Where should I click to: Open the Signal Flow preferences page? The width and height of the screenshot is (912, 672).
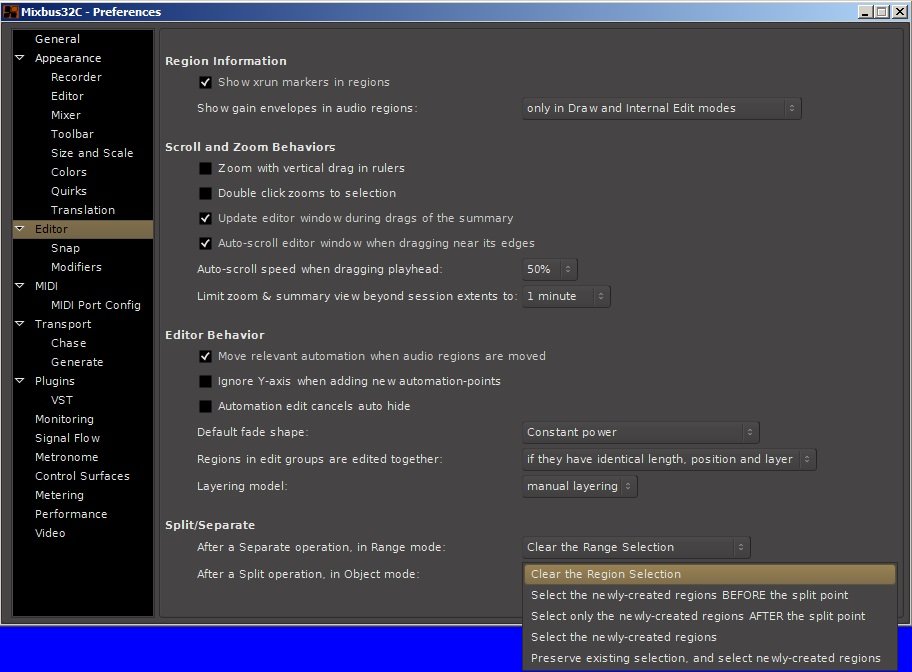coord(67,438)
